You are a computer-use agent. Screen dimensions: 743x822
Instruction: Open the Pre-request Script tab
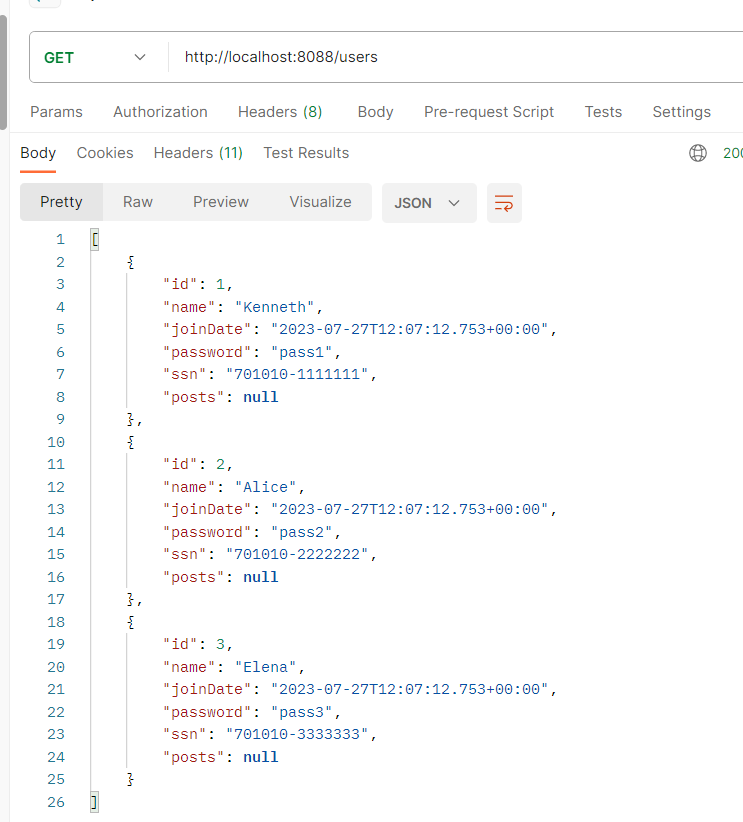pos(489,112)
